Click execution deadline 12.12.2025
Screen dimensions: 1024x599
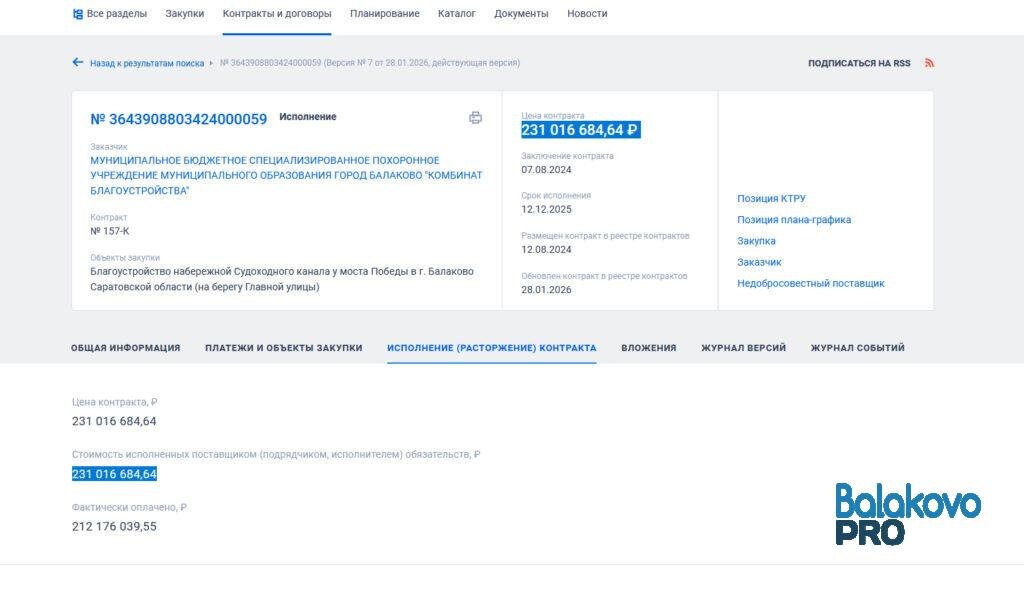[x=546, y=210]
